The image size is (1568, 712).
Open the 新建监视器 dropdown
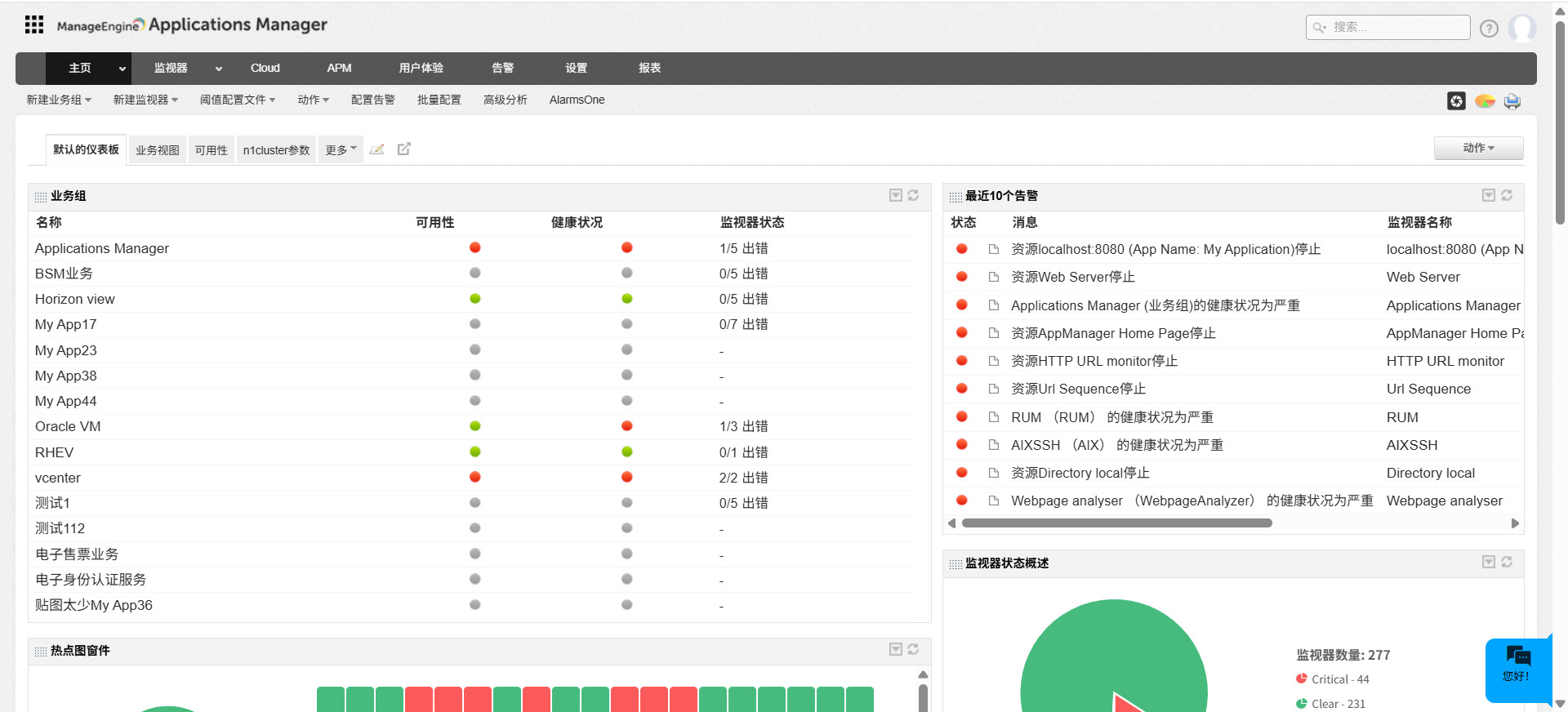(x=145, y=100)
